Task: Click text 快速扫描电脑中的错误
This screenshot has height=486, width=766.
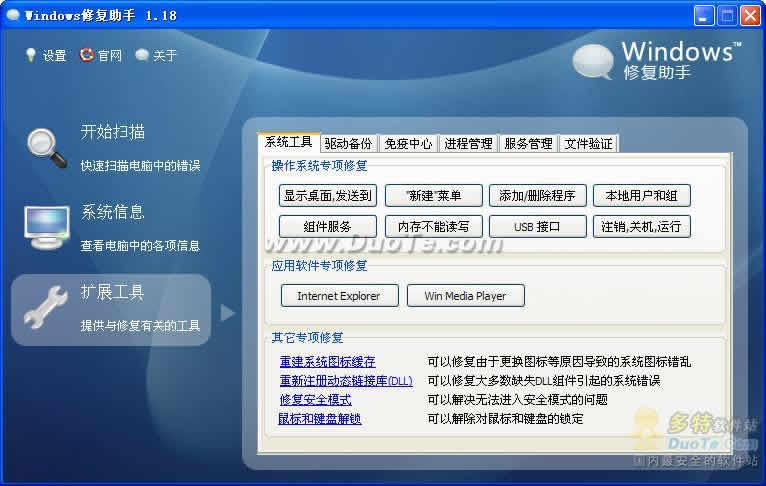Action: 140,166
